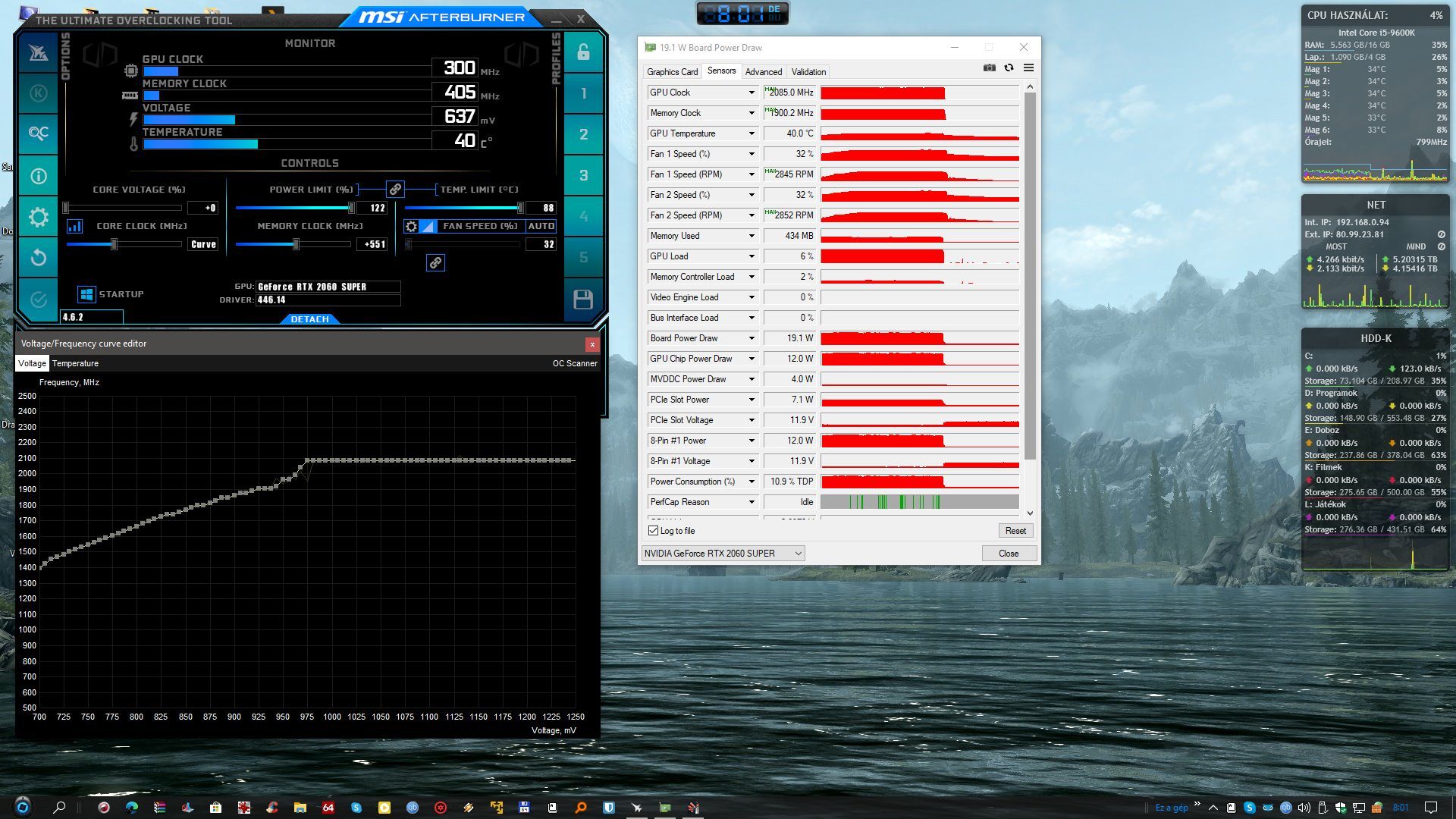The image size is (1456, 819).
Task: Select Afterburner profile slot 3
Action: coord(583,175)
